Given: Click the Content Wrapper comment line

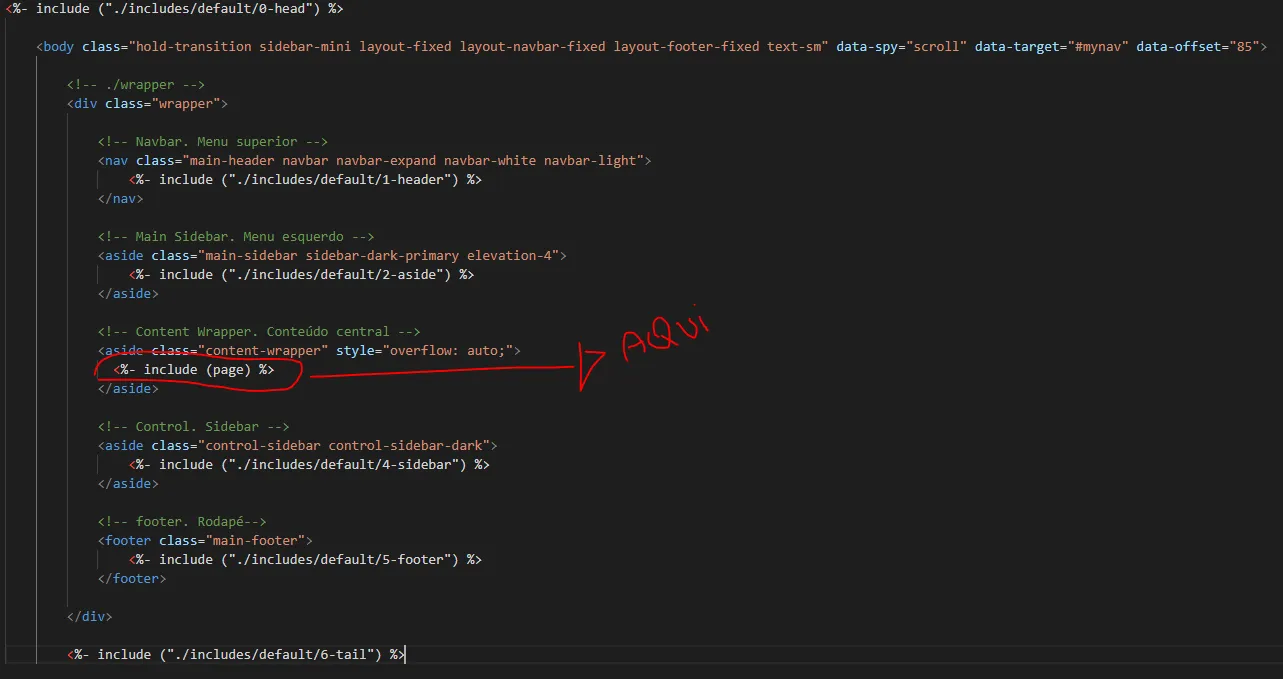Looking at the screenshot, I should point(259,332).
